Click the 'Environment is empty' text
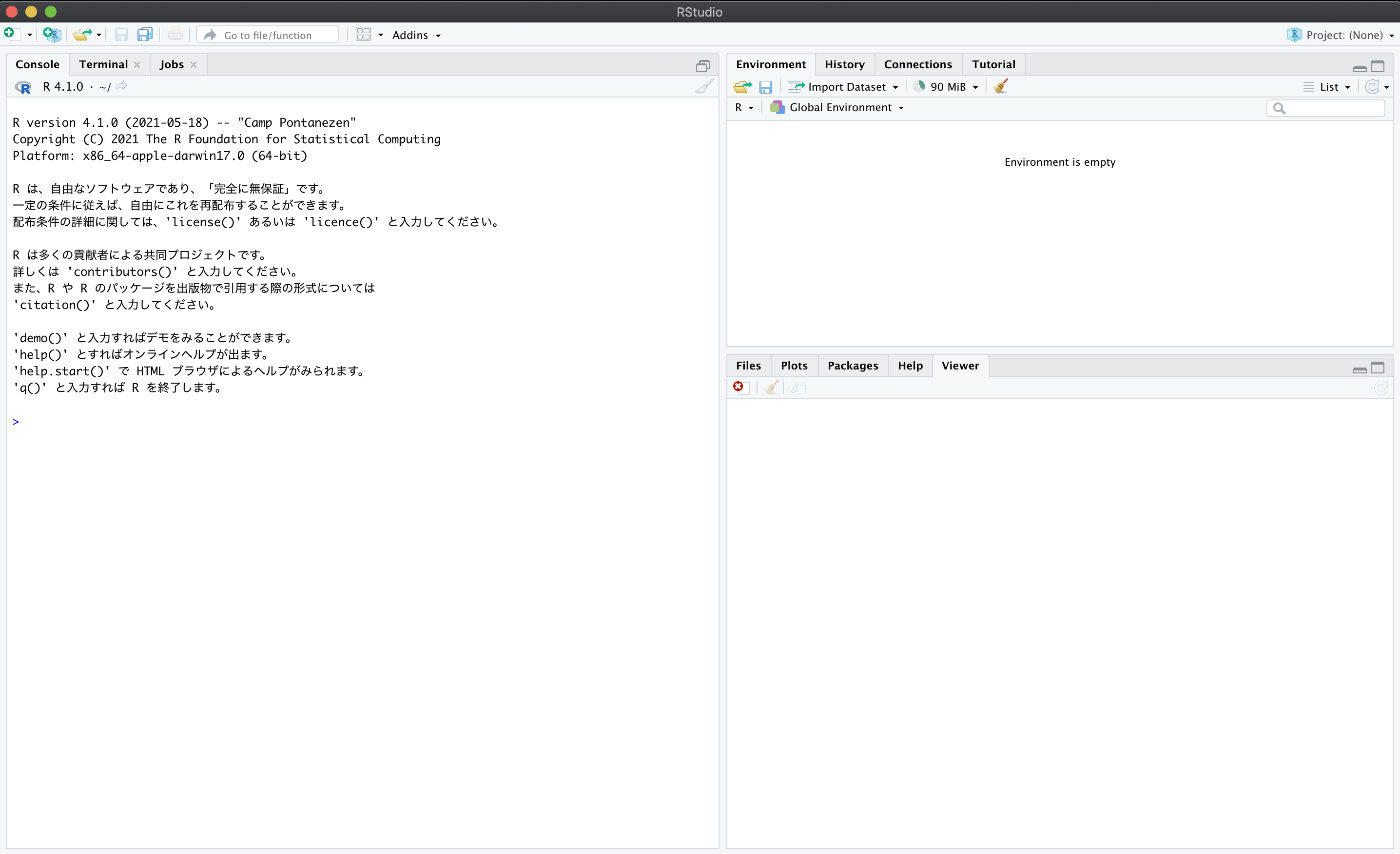Viewport: 1400px width, 854px height. (x=1060, y=162)
